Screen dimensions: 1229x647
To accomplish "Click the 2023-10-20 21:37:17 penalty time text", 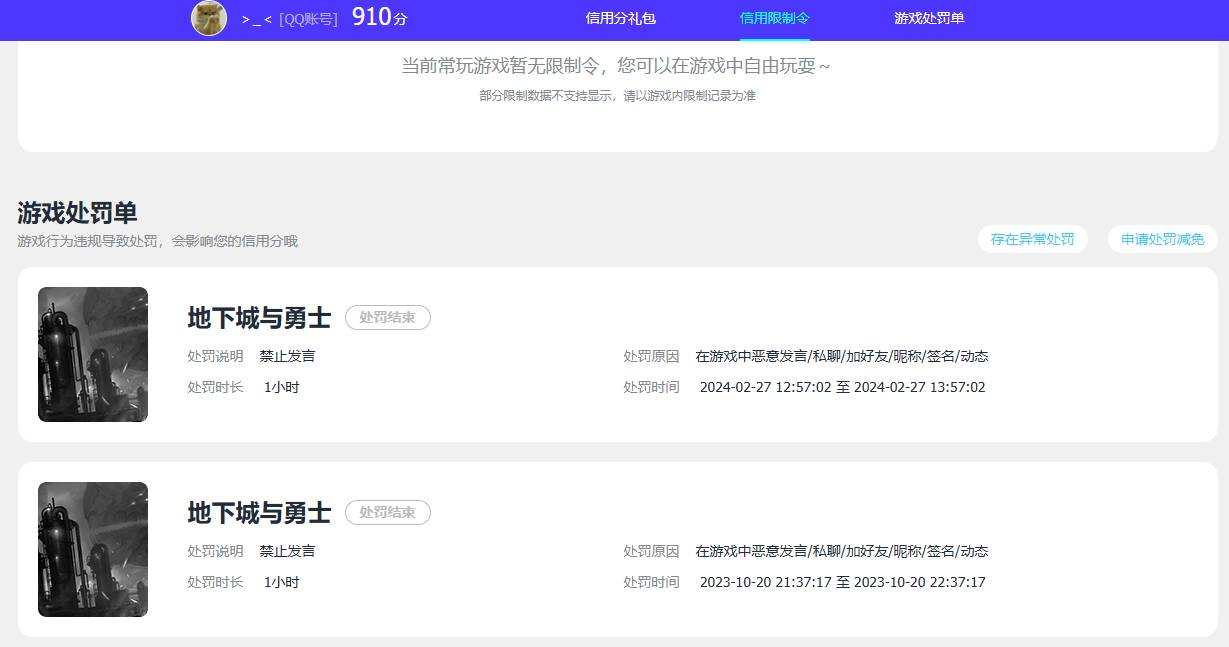I will [x=842, y=582].
